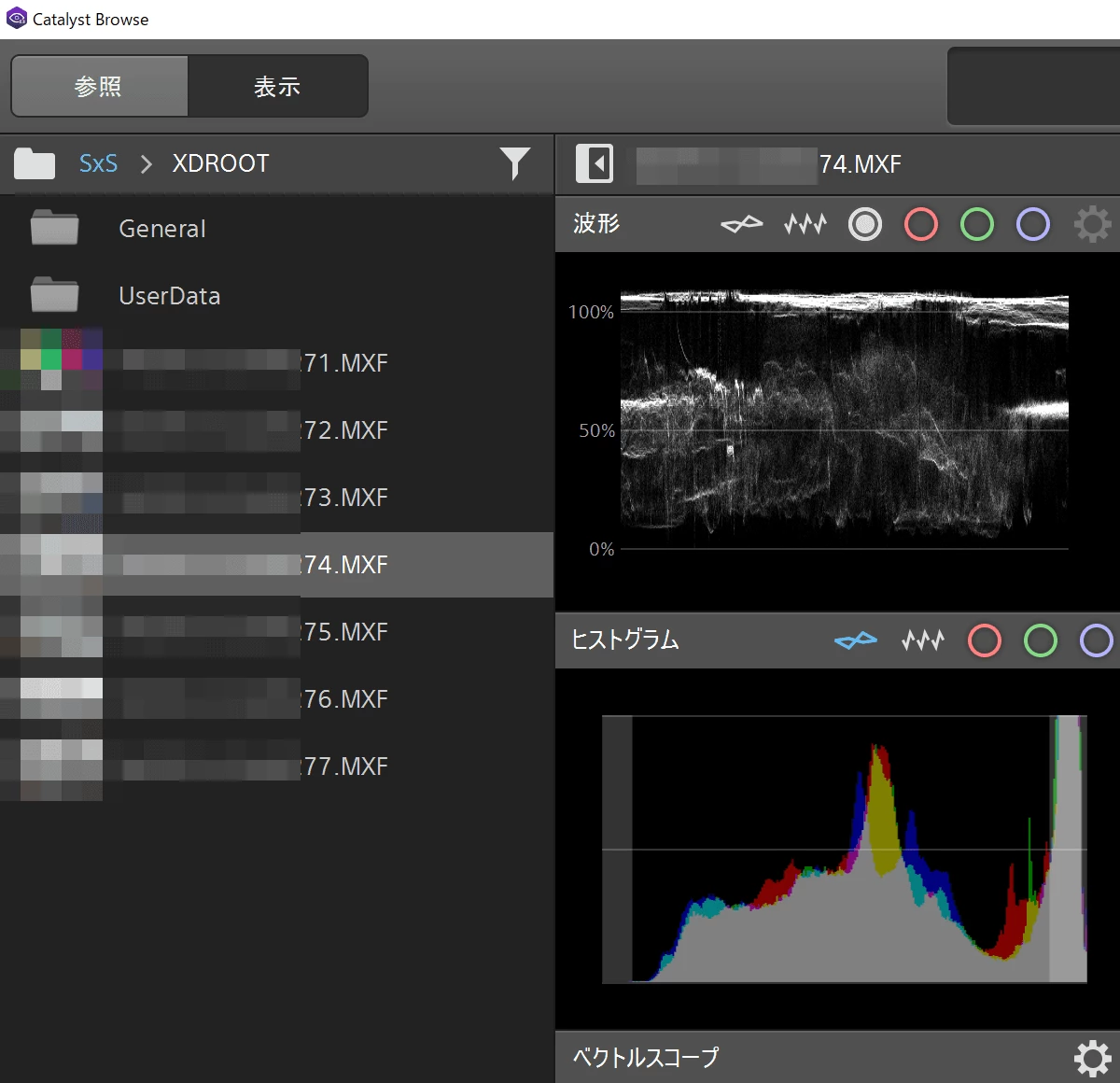Click the thumbnail of clip 76.MXF
This screenshot has height=1083, width=1120.
click(x=51, y=698)
